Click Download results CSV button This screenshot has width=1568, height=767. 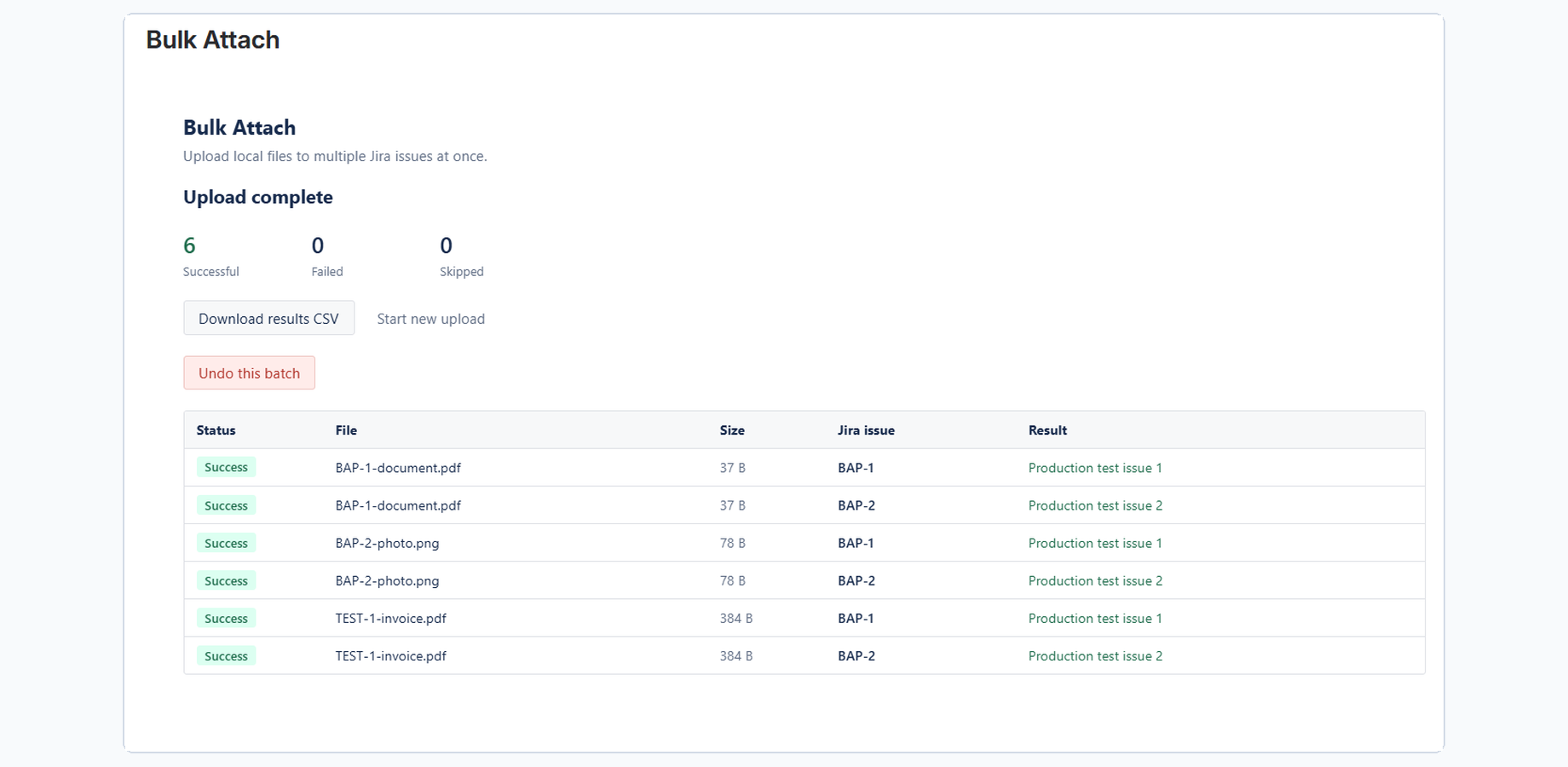268,318
